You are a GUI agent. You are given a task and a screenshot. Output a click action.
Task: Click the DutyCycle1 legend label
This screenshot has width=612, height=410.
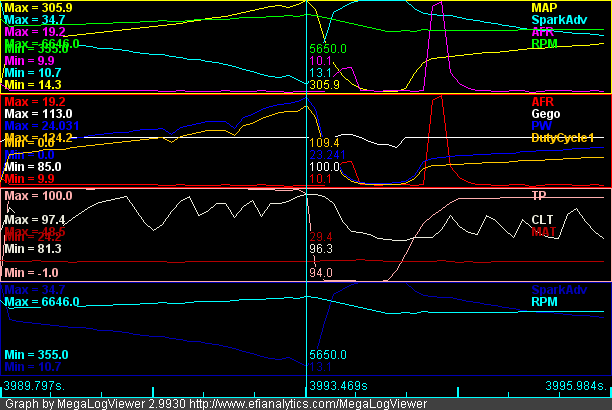[562, 137]
